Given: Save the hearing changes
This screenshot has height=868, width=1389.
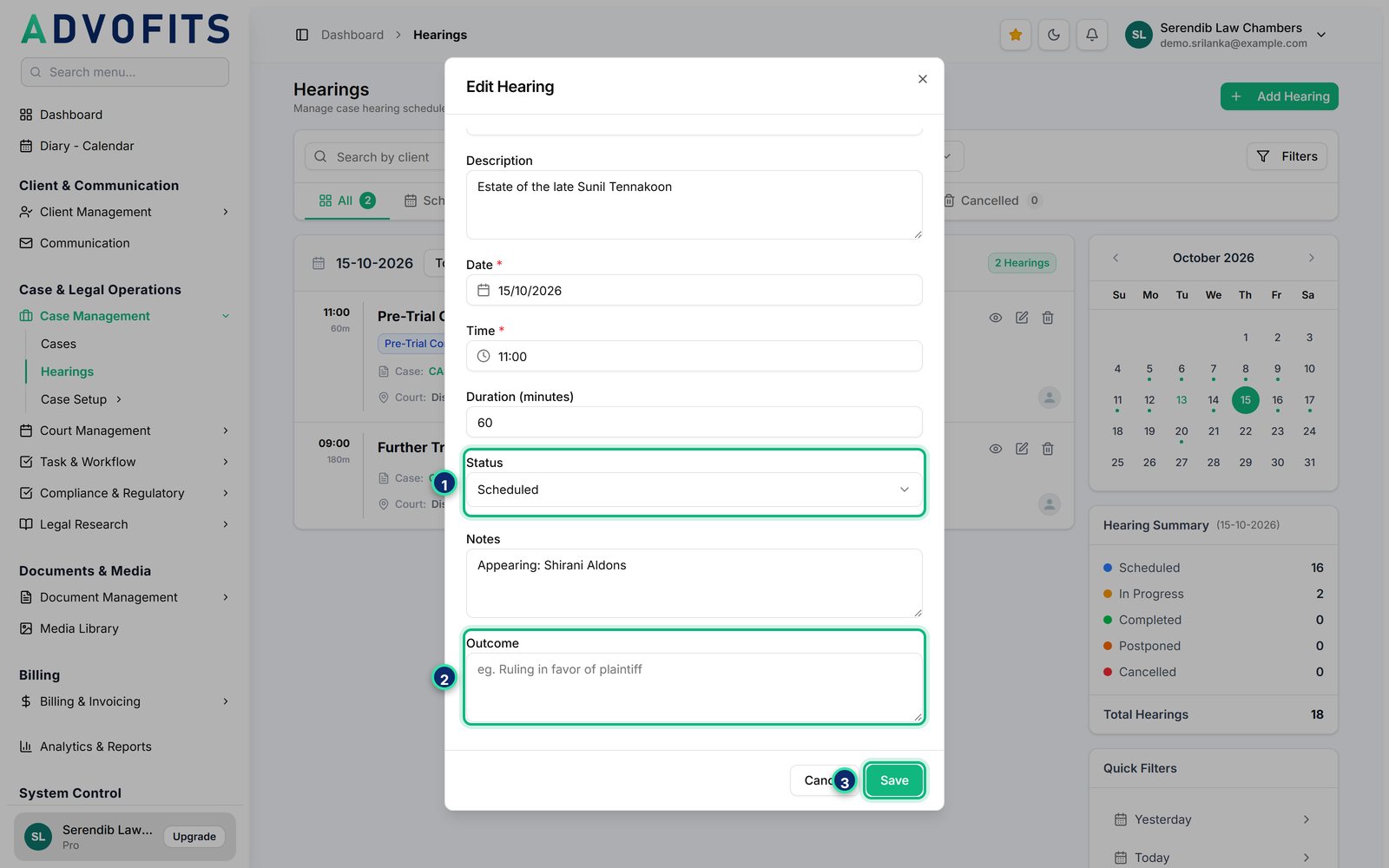Looking at the screenshot, I should (894, 780).
